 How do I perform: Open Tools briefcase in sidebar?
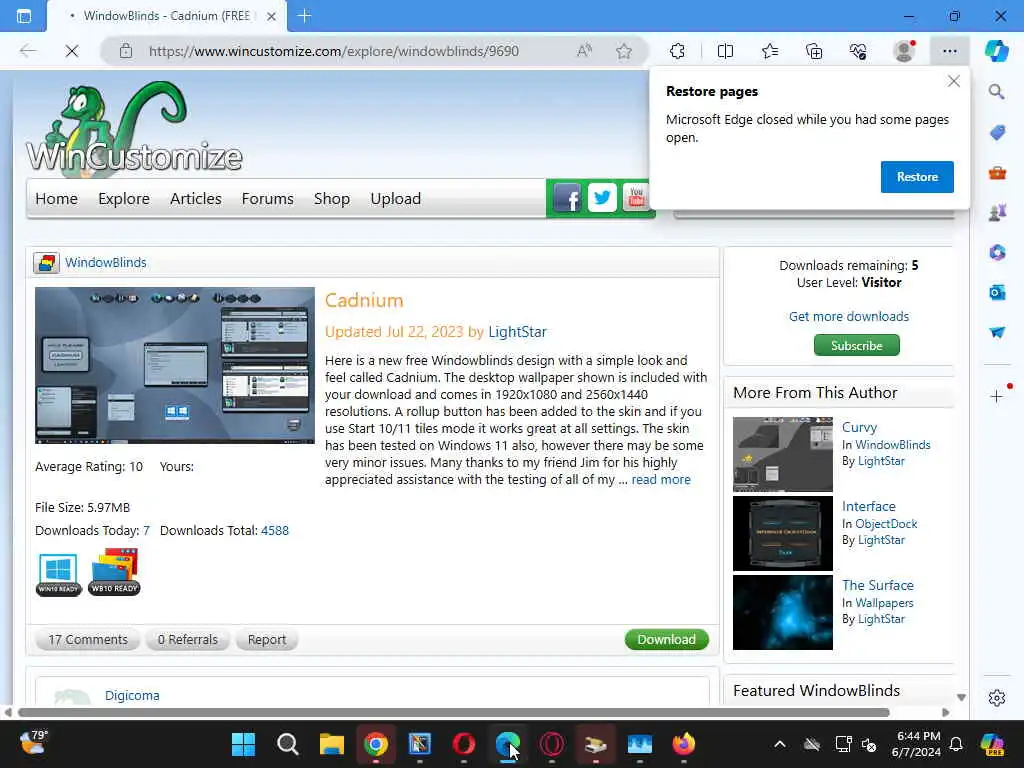coord(997,173)
